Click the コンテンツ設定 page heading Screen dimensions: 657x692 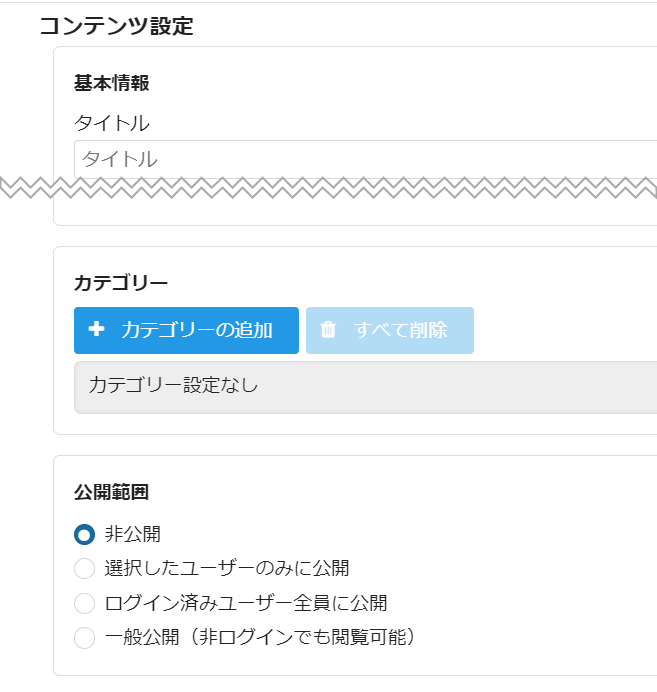(116, 27)
